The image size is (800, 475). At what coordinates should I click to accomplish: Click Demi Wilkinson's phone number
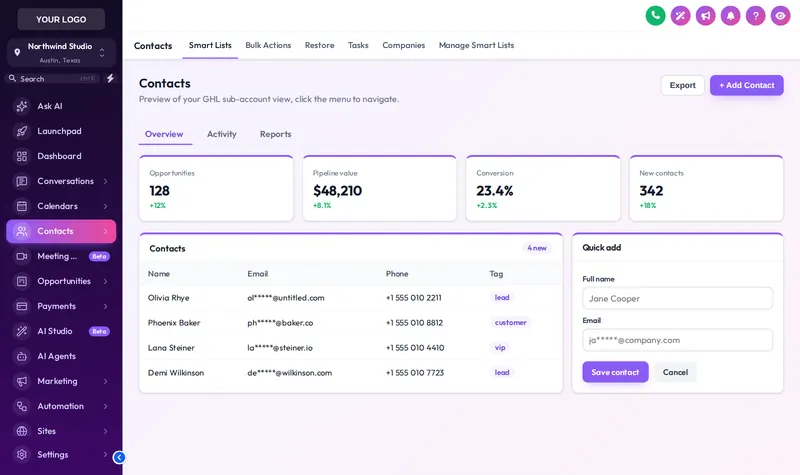click(x=415, y=373)
